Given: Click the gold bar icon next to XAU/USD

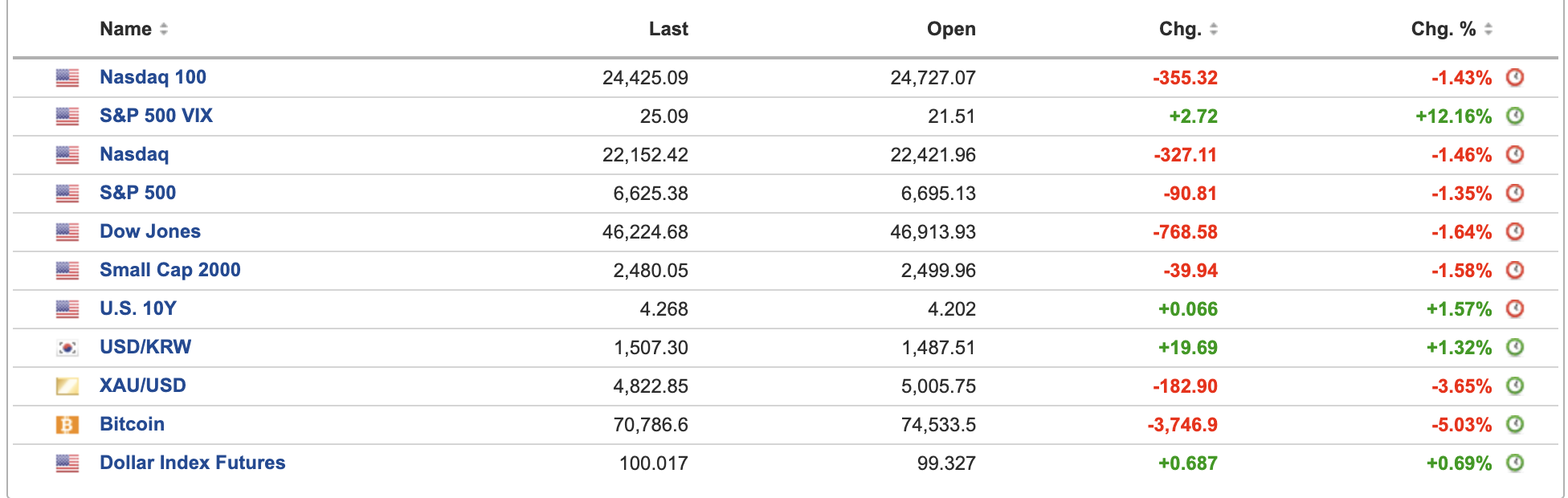Looking at the screenshot, I should 67,386.
